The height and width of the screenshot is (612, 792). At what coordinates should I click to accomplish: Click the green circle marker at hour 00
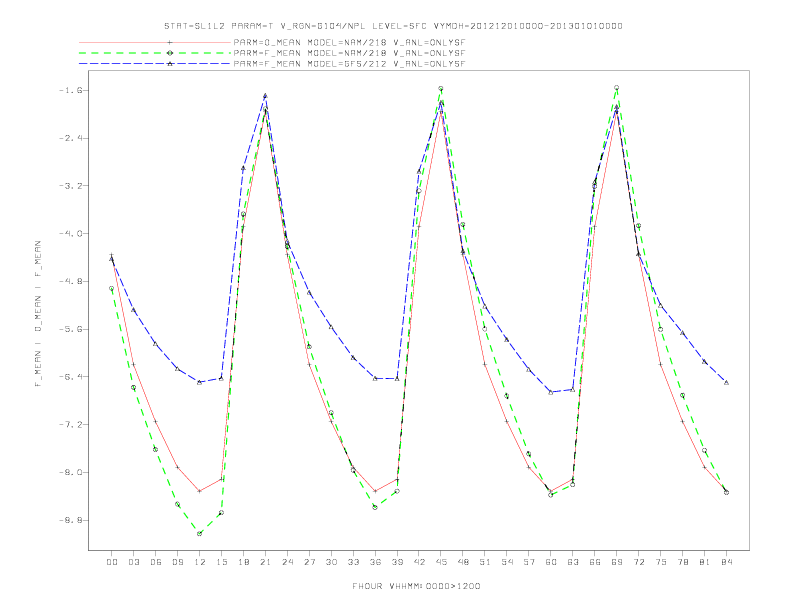pyautogui.click(x=112, y=288)
